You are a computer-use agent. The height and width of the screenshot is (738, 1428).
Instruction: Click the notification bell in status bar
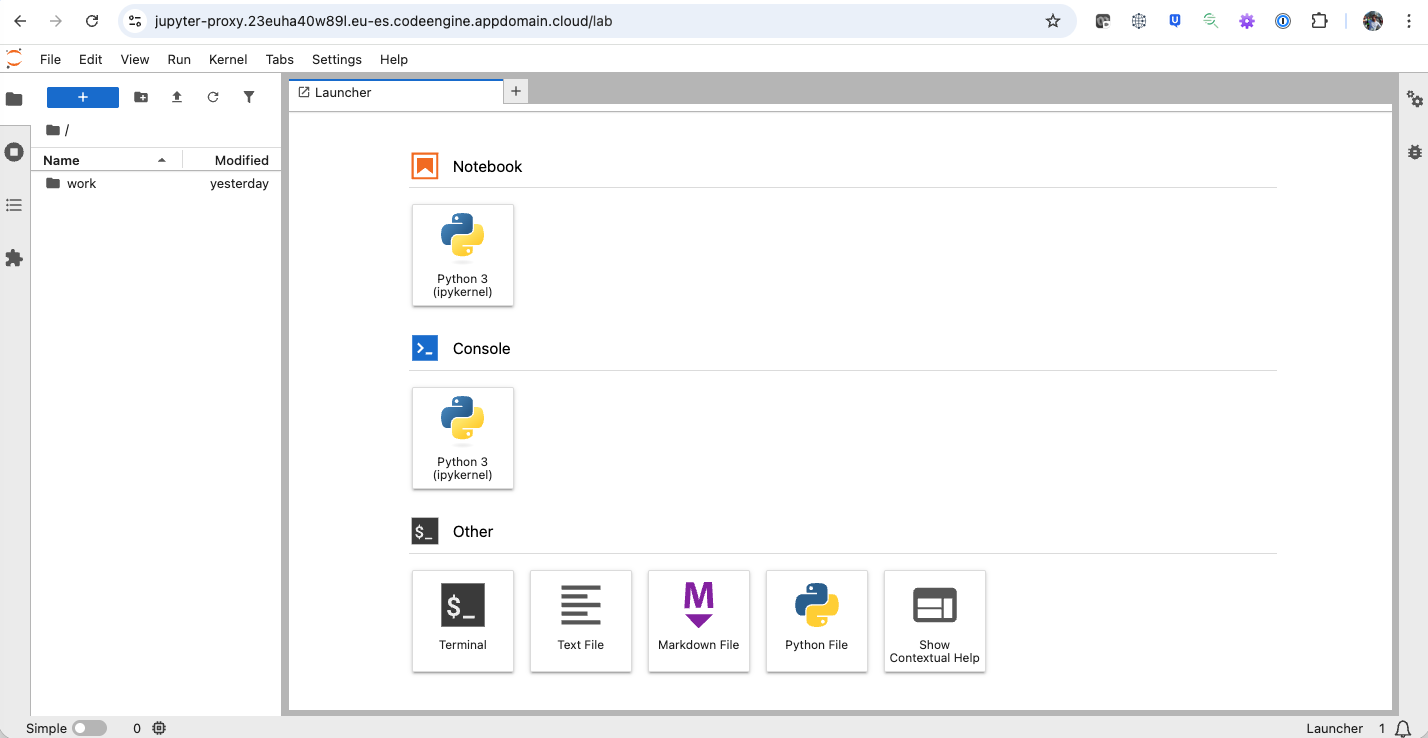click(1404, 729)
